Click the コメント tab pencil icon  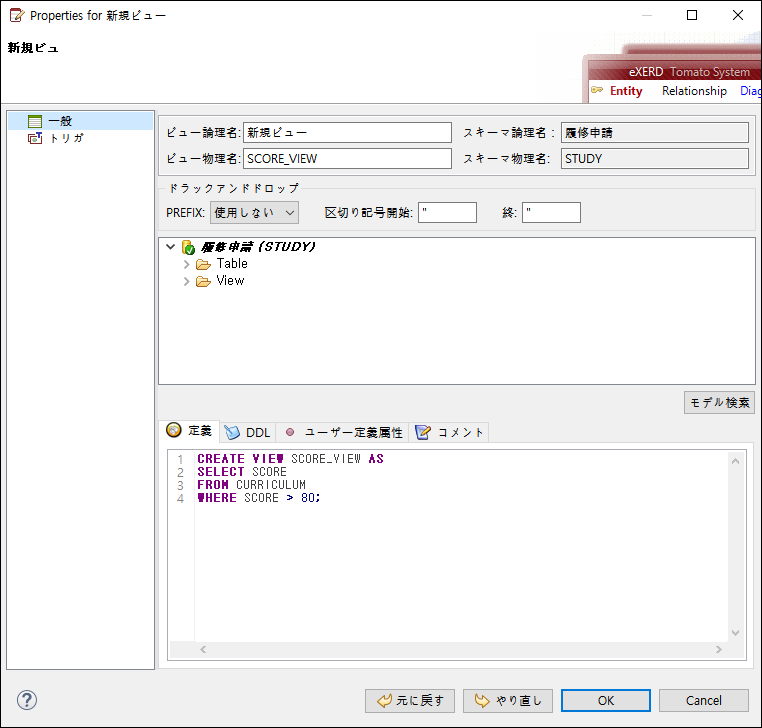(x=423, y=432)
